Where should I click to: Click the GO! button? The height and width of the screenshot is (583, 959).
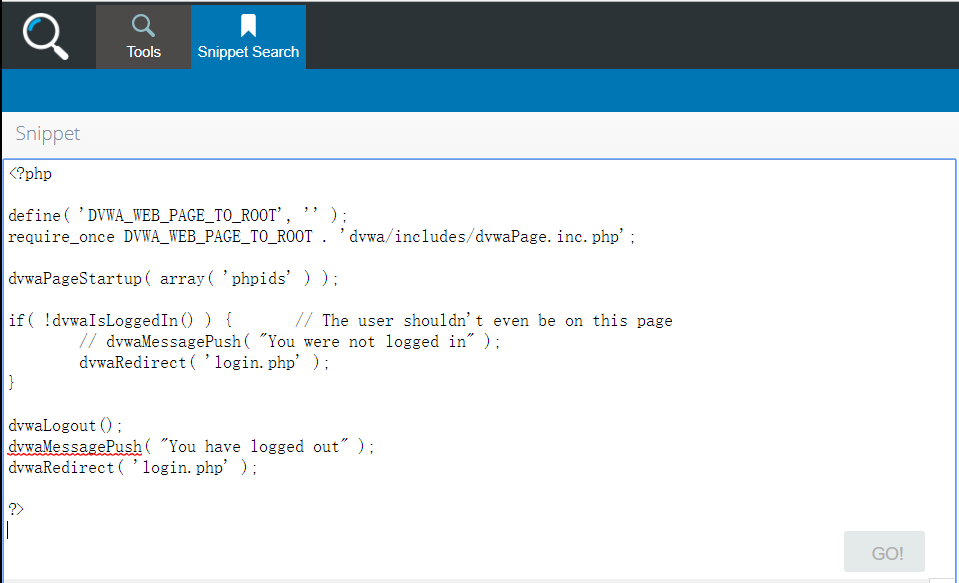coord(884,551)
